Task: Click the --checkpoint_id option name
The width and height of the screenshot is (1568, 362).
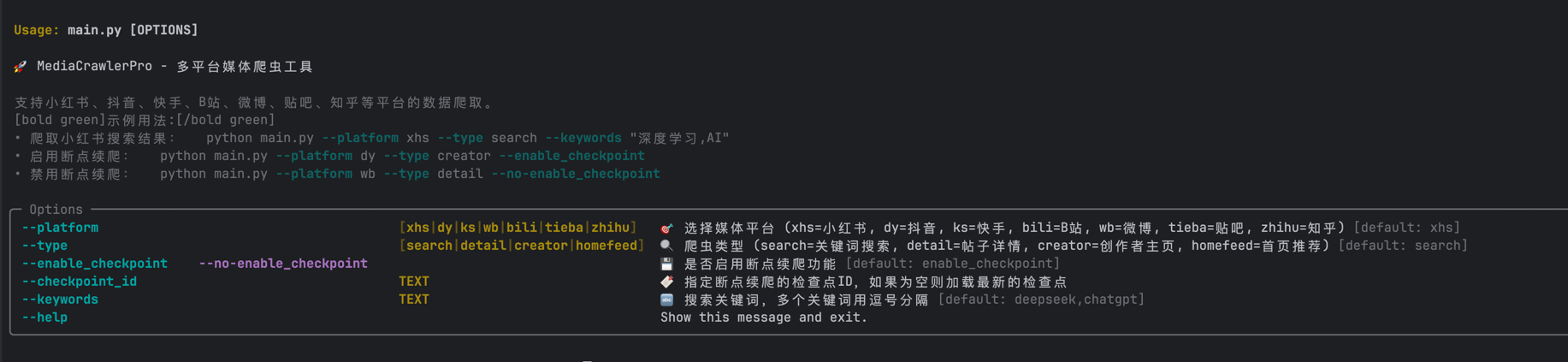Action: click(x=79, y=282)
